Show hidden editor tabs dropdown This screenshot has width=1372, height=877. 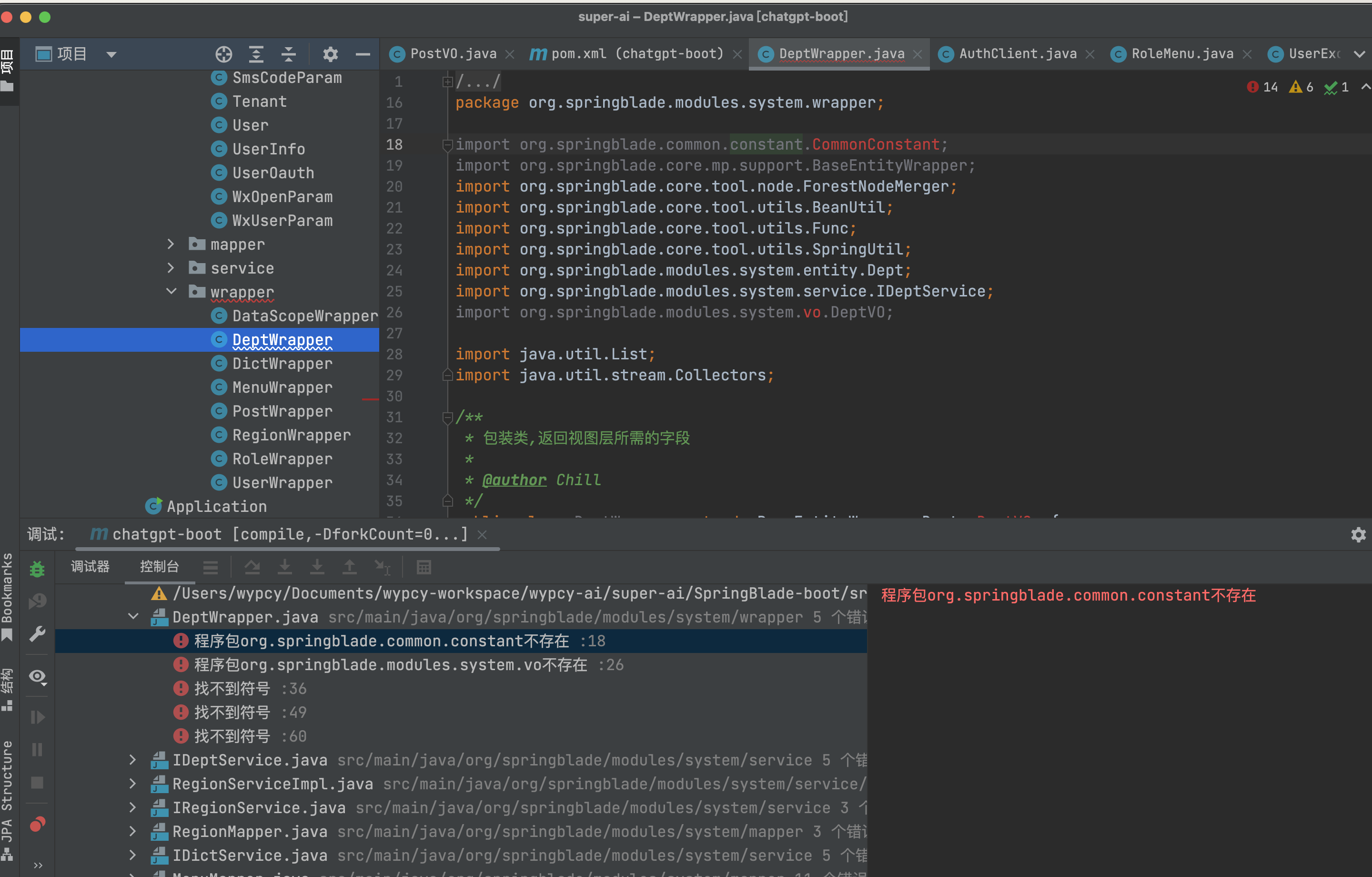click(x=1360, y=54)
